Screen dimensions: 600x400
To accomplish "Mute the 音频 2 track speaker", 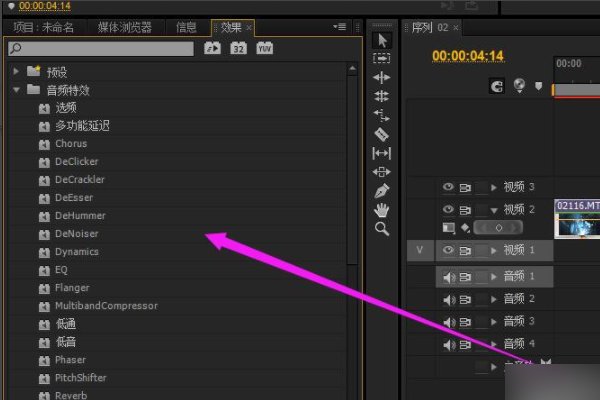I will [447, 298].
